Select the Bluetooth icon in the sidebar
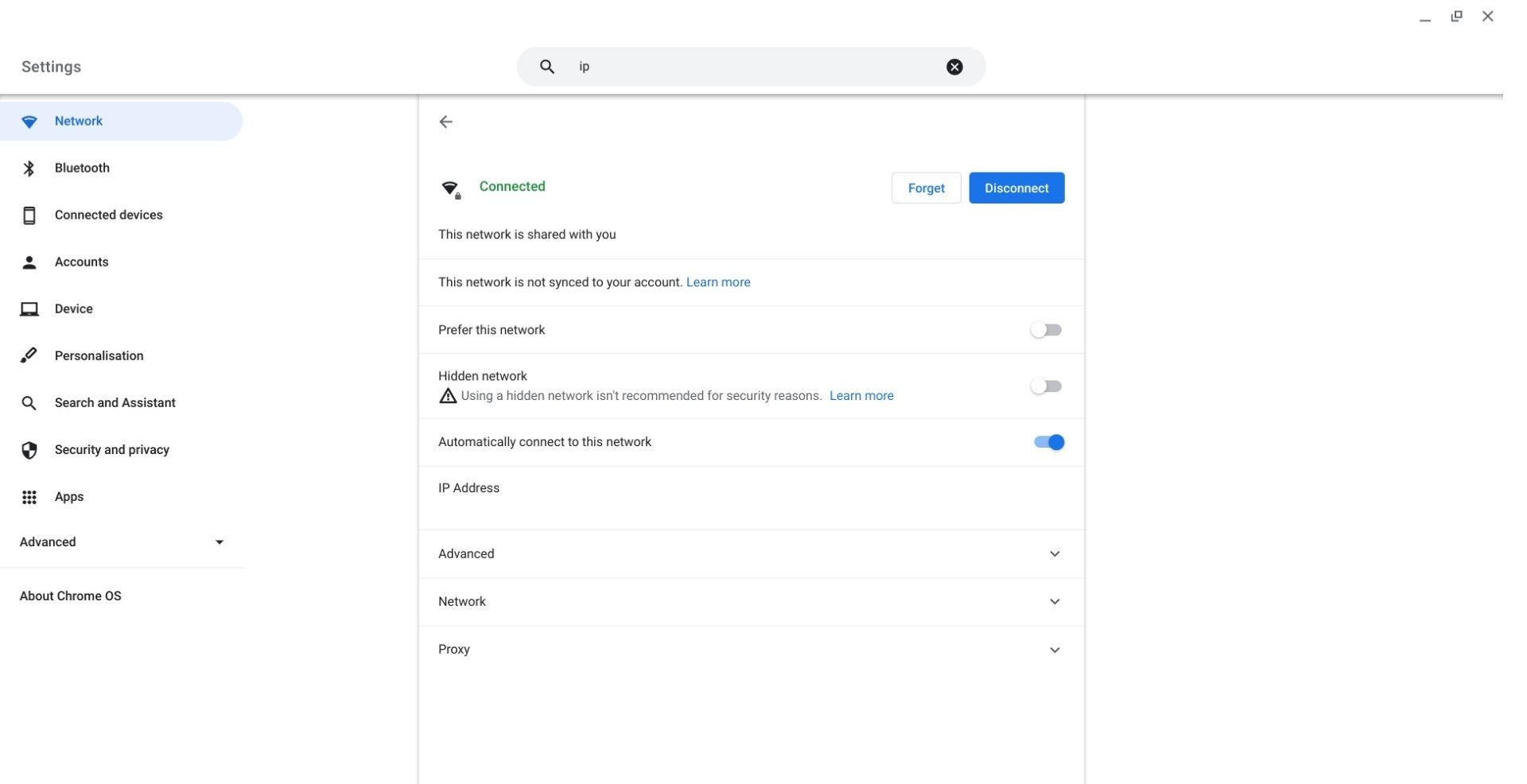Image resolution: width=1527 pixels, height=784 pixels. [x=29, y=168]
